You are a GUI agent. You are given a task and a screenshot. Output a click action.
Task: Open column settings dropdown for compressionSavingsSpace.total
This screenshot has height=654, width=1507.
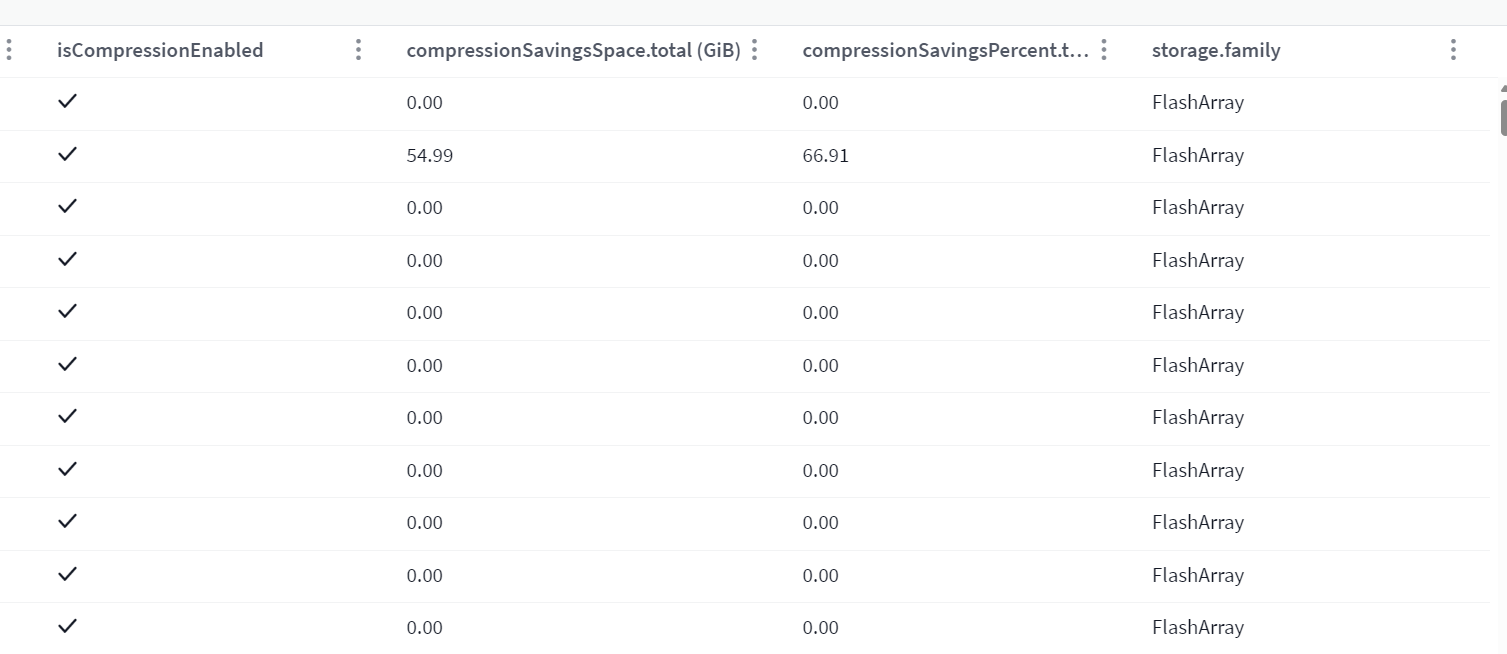tap(755, 50)
